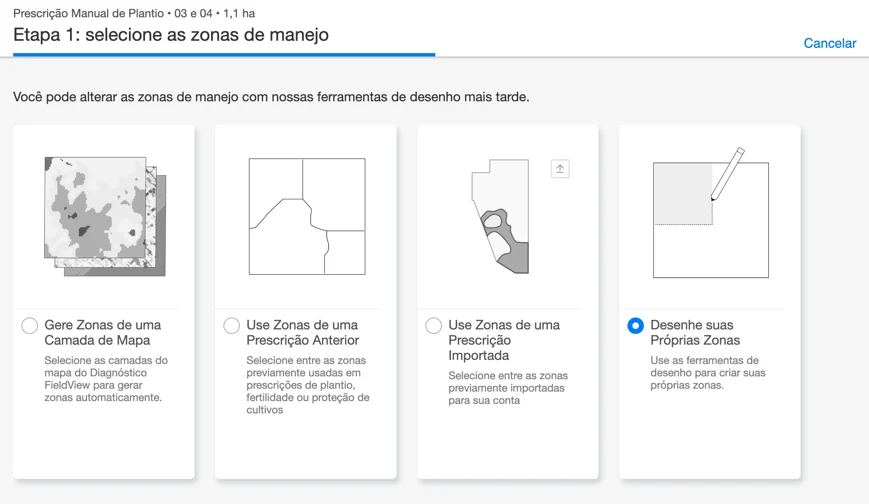Select 'Use Zonas de uma Prescrição Importada' radio
The image size is (869, 504).
pyautogui.click(x=434, y=326)
